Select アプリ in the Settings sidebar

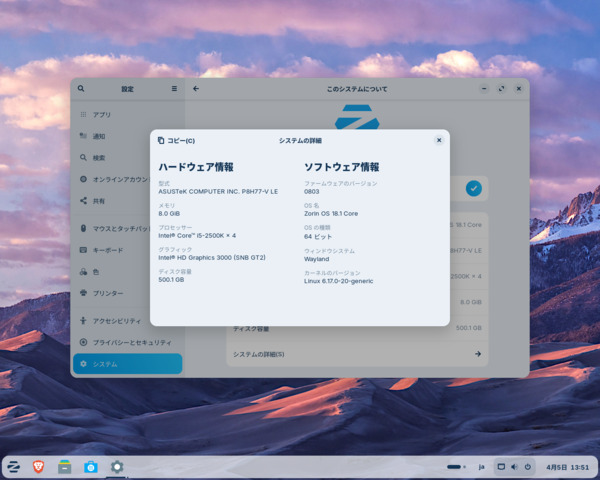(x=127, y=114)
